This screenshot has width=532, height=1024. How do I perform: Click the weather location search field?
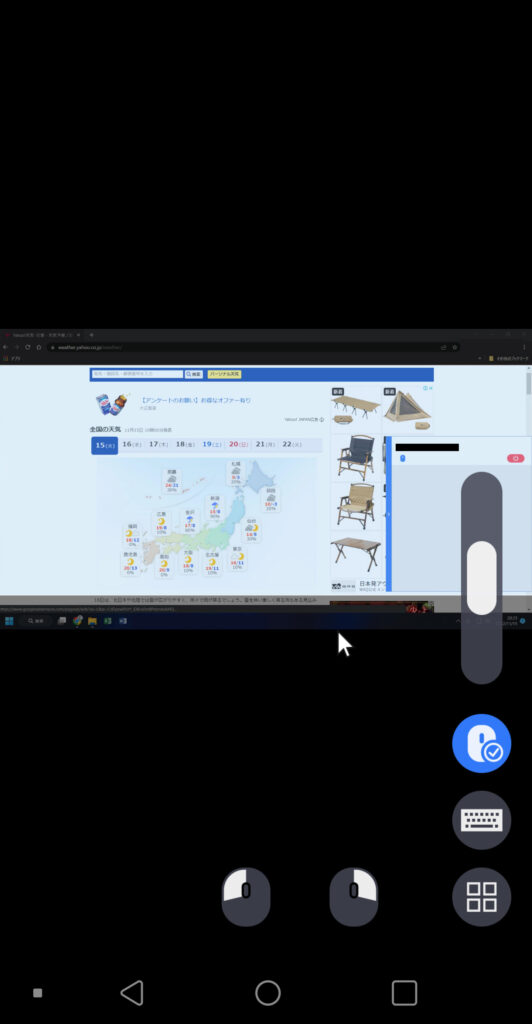tap(138, 374)
